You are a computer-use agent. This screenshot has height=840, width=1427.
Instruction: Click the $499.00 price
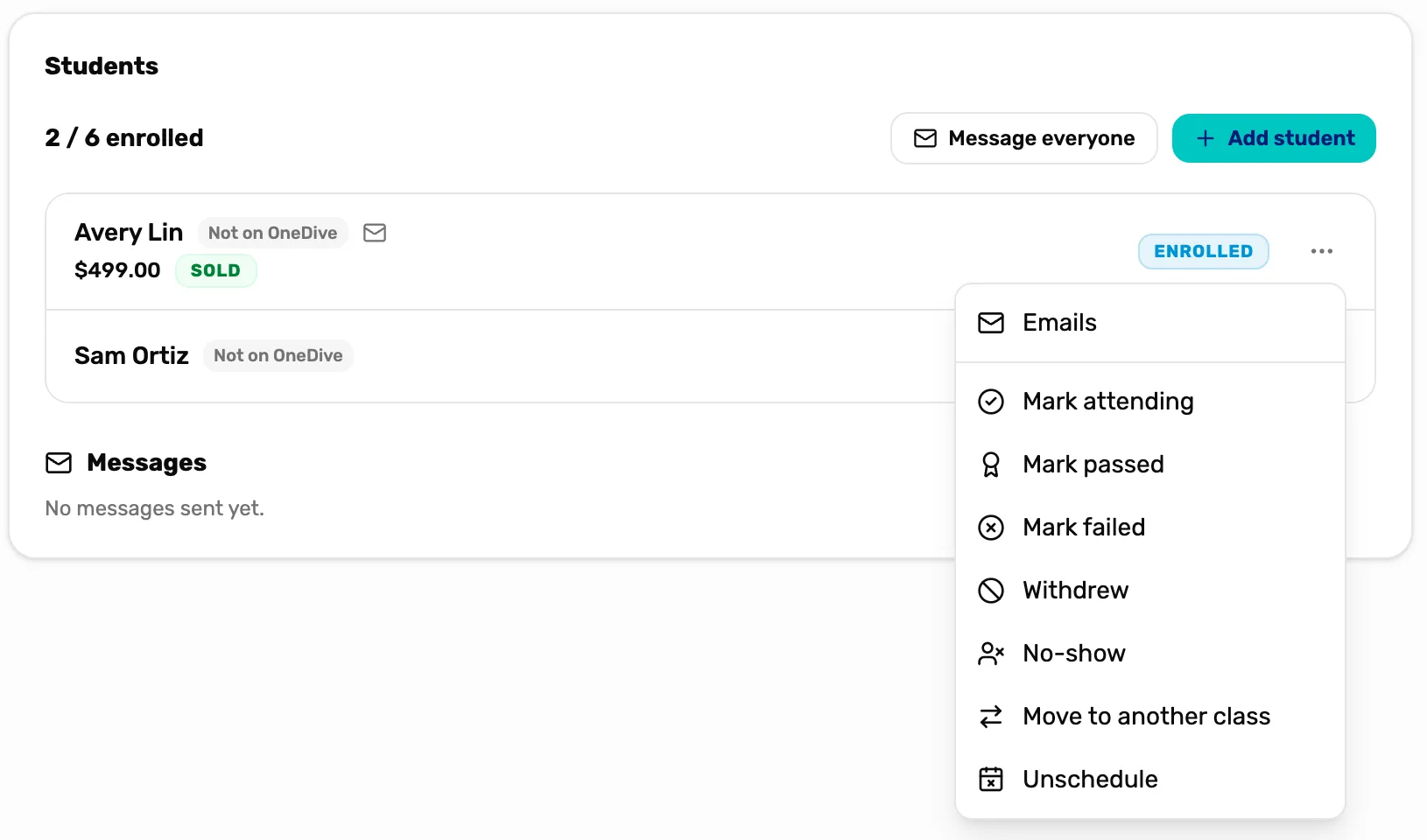[117, 270]
